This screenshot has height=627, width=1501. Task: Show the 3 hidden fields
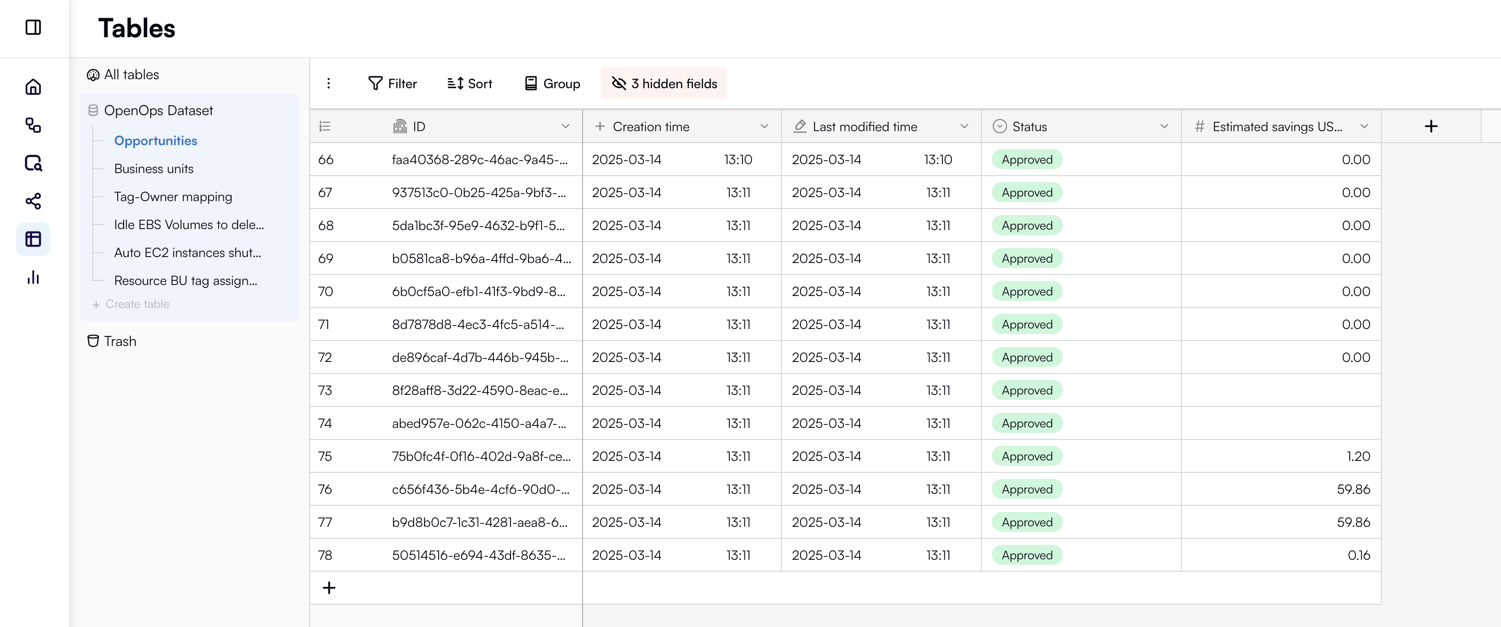[x=664, y=84]
